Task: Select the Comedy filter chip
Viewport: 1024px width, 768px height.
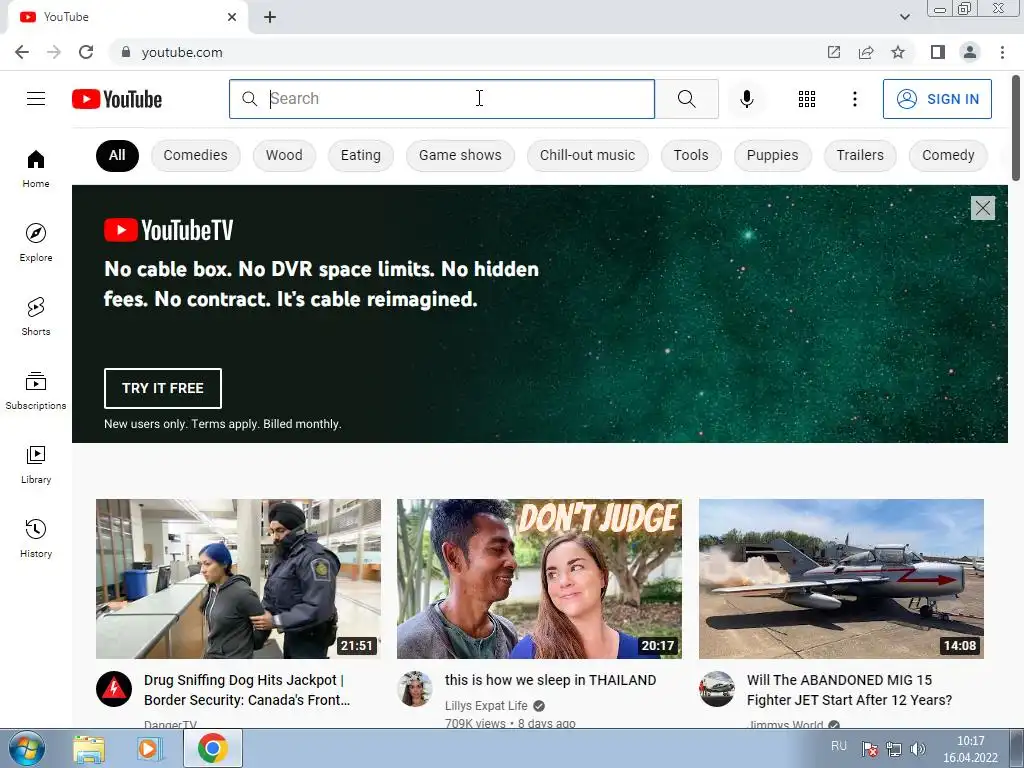Action: [948, 155]
